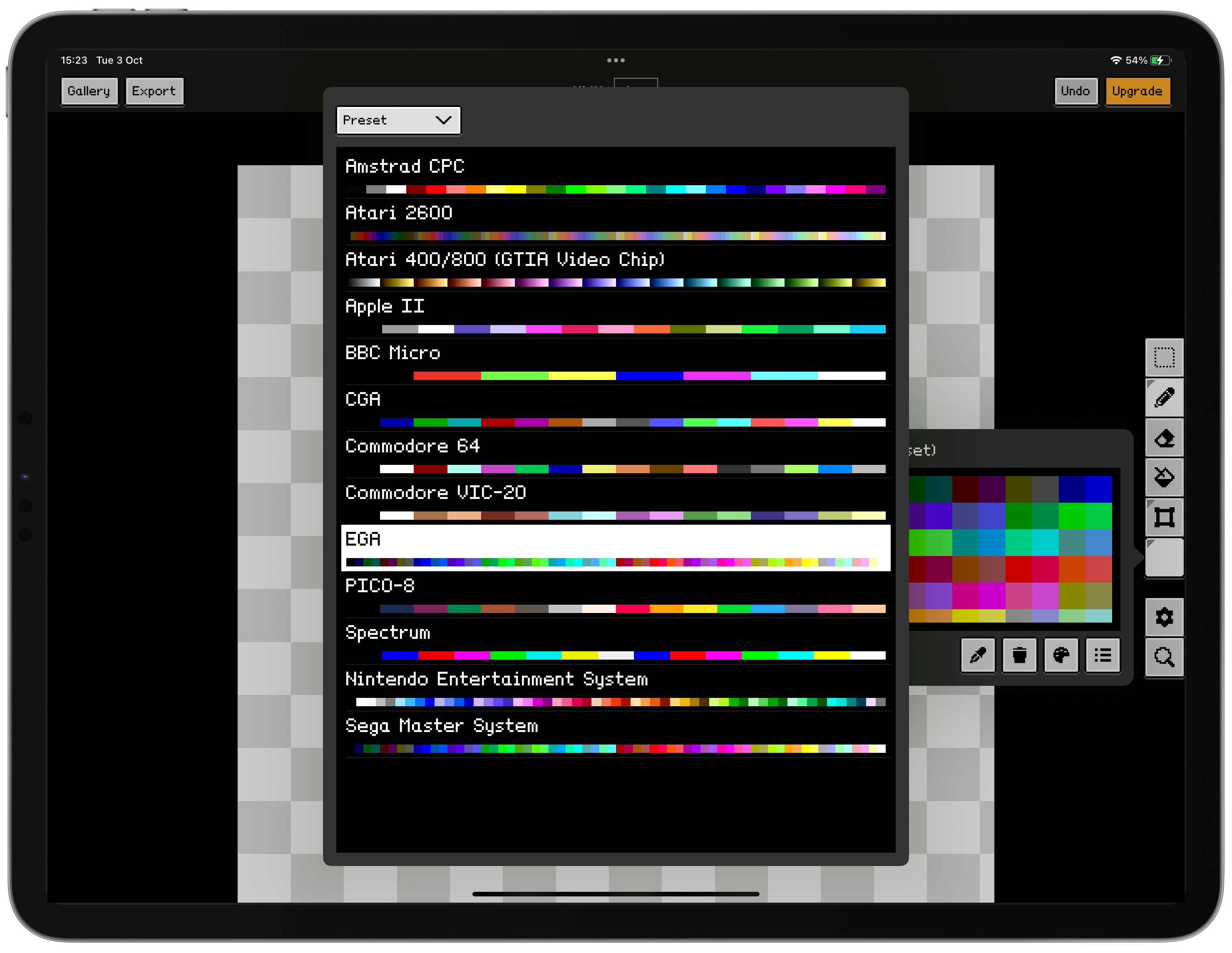Select the Eraser tool

coord(1164,438)
